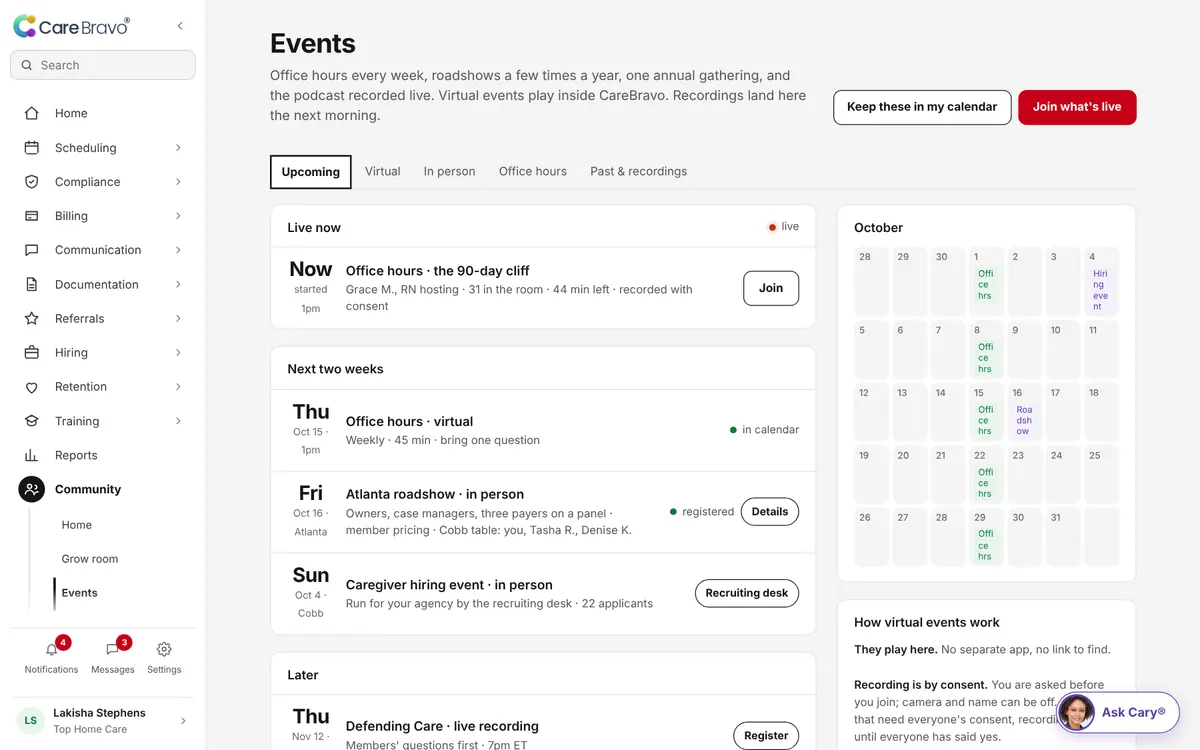Click "Office hours · virtual" event title
The image size is (1200, 750).
point(409,422)
